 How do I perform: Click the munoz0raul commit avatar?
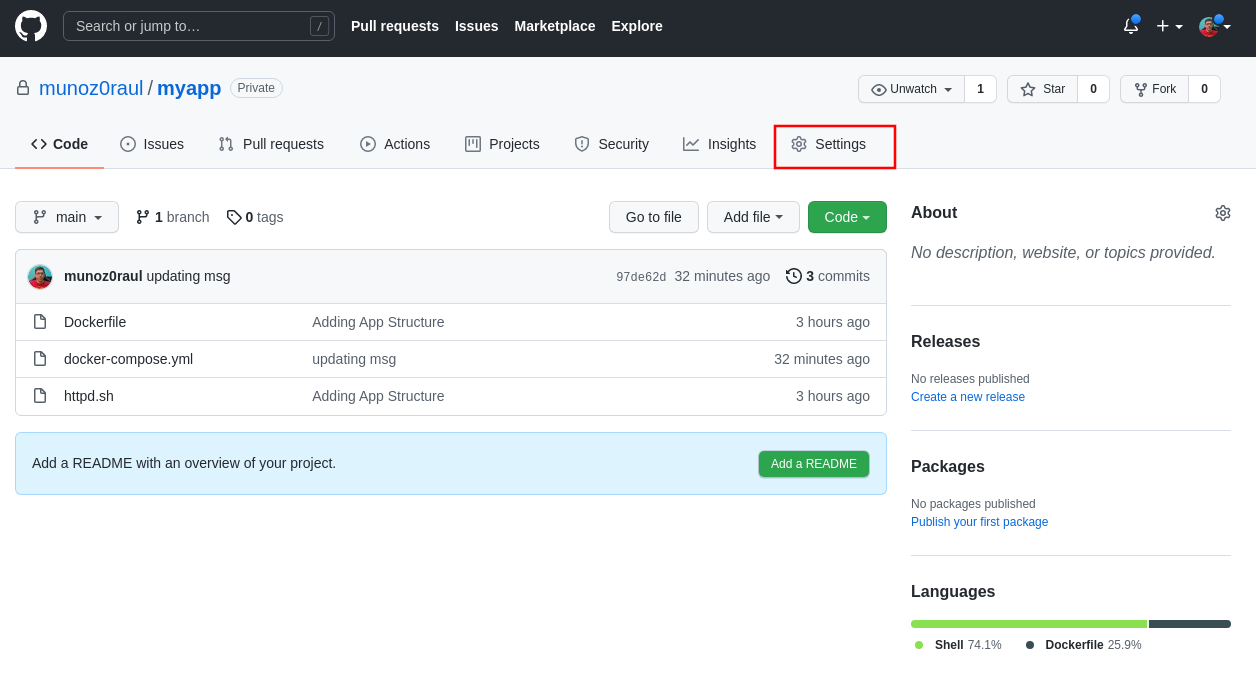click(40, 277)
